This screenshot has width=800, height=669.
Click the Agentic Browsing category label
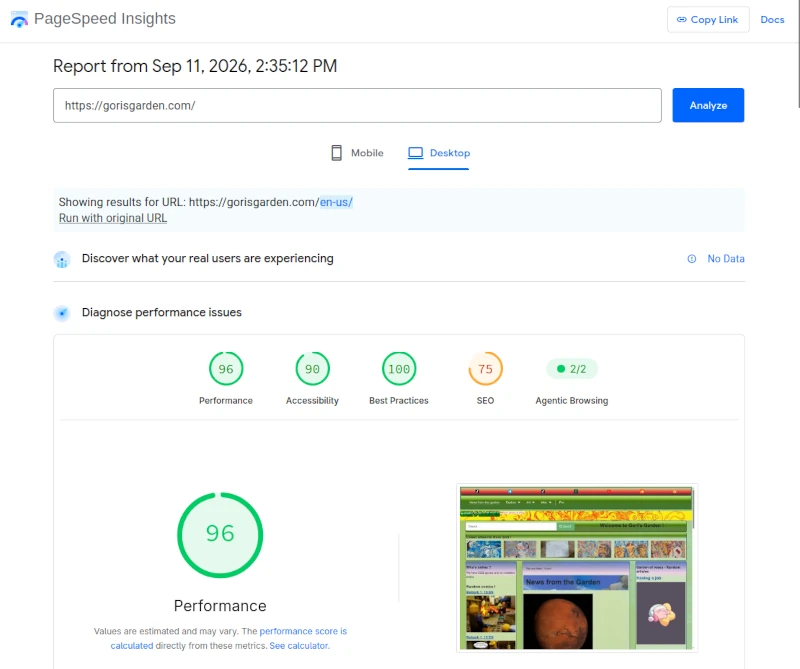(571, 401)
